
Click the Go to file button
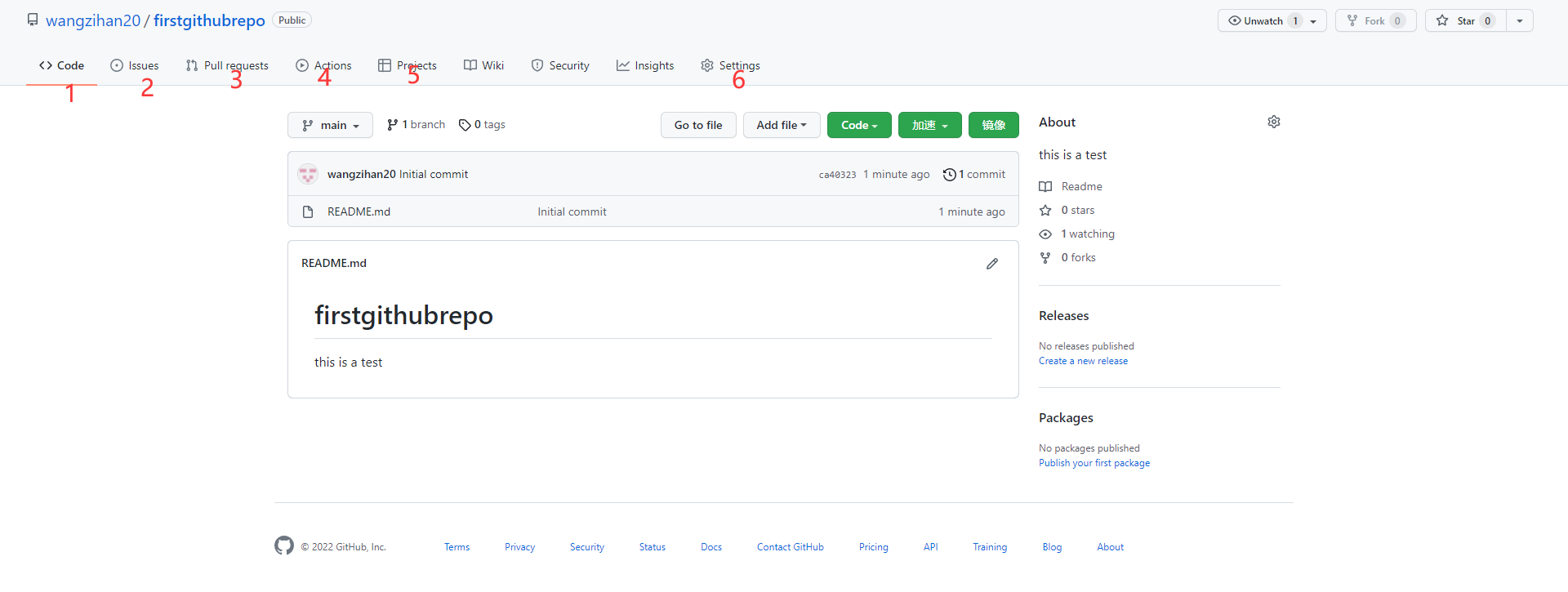point(698,125)
